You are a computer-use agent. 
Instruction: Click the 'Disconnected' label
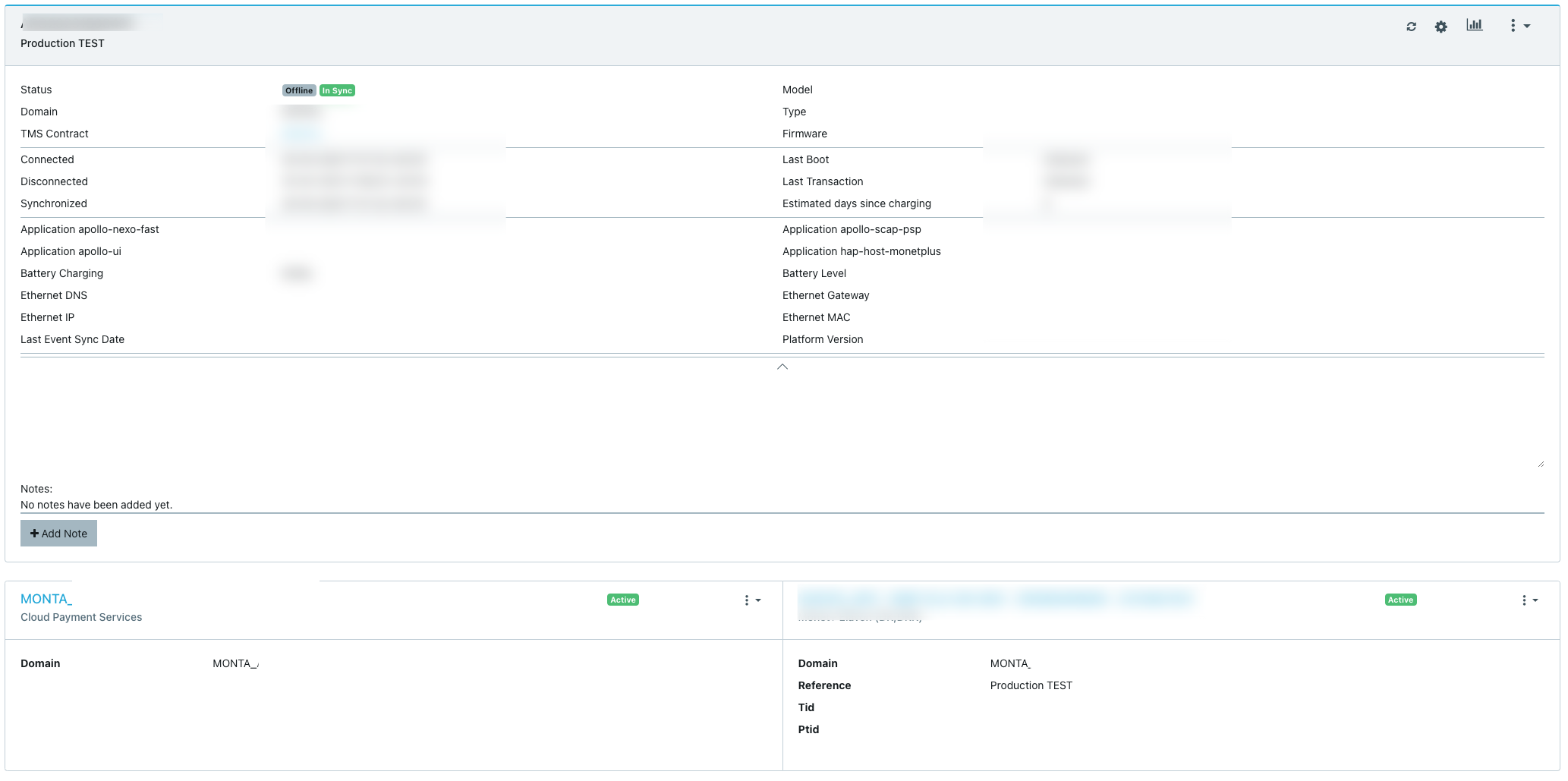coord(54,181)
